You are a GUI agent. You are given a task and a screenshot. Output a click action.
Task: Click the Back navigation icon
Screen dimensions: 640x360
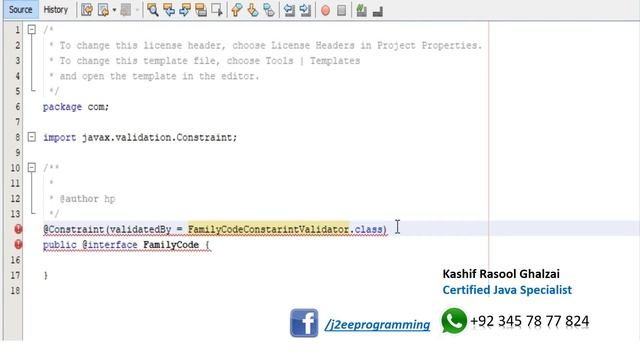click(x=103, y=10)
